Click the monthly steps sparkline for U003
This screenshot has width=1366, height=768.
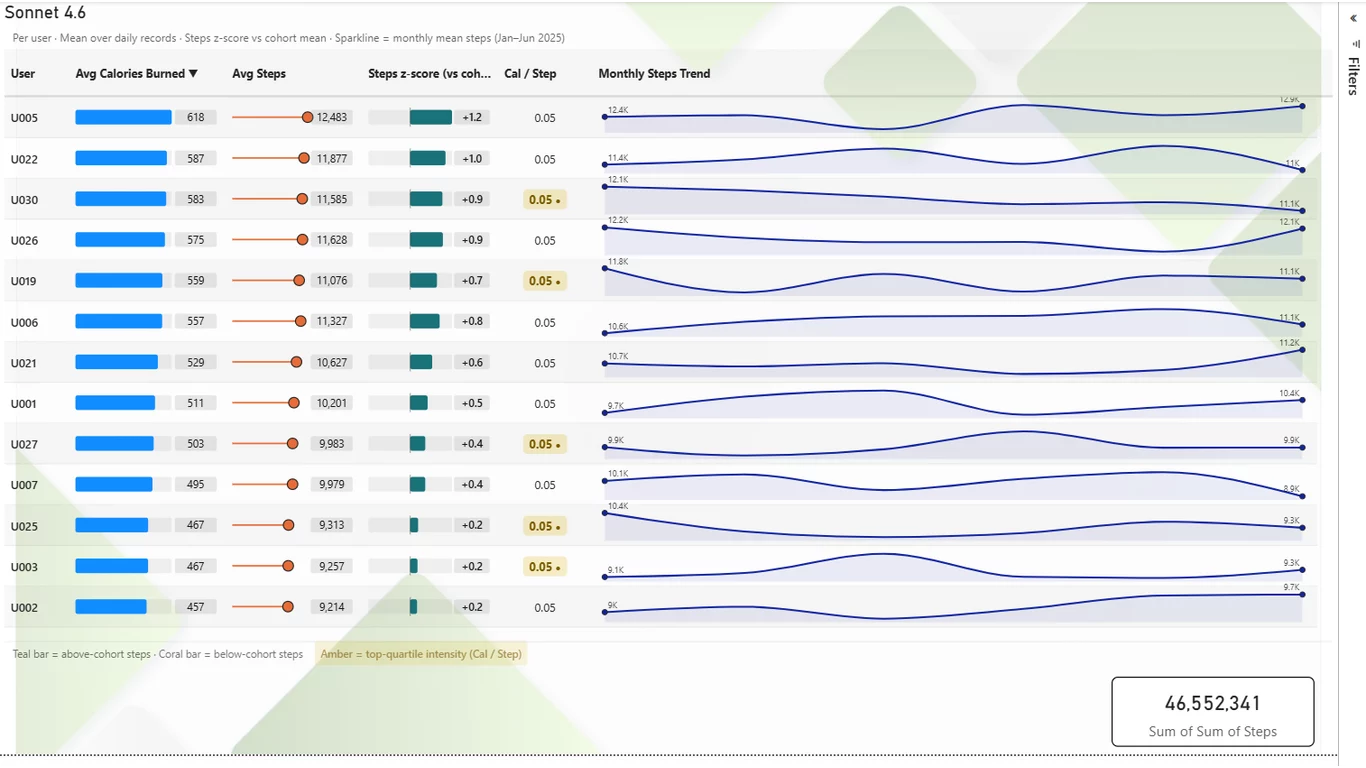coord(953,566)
